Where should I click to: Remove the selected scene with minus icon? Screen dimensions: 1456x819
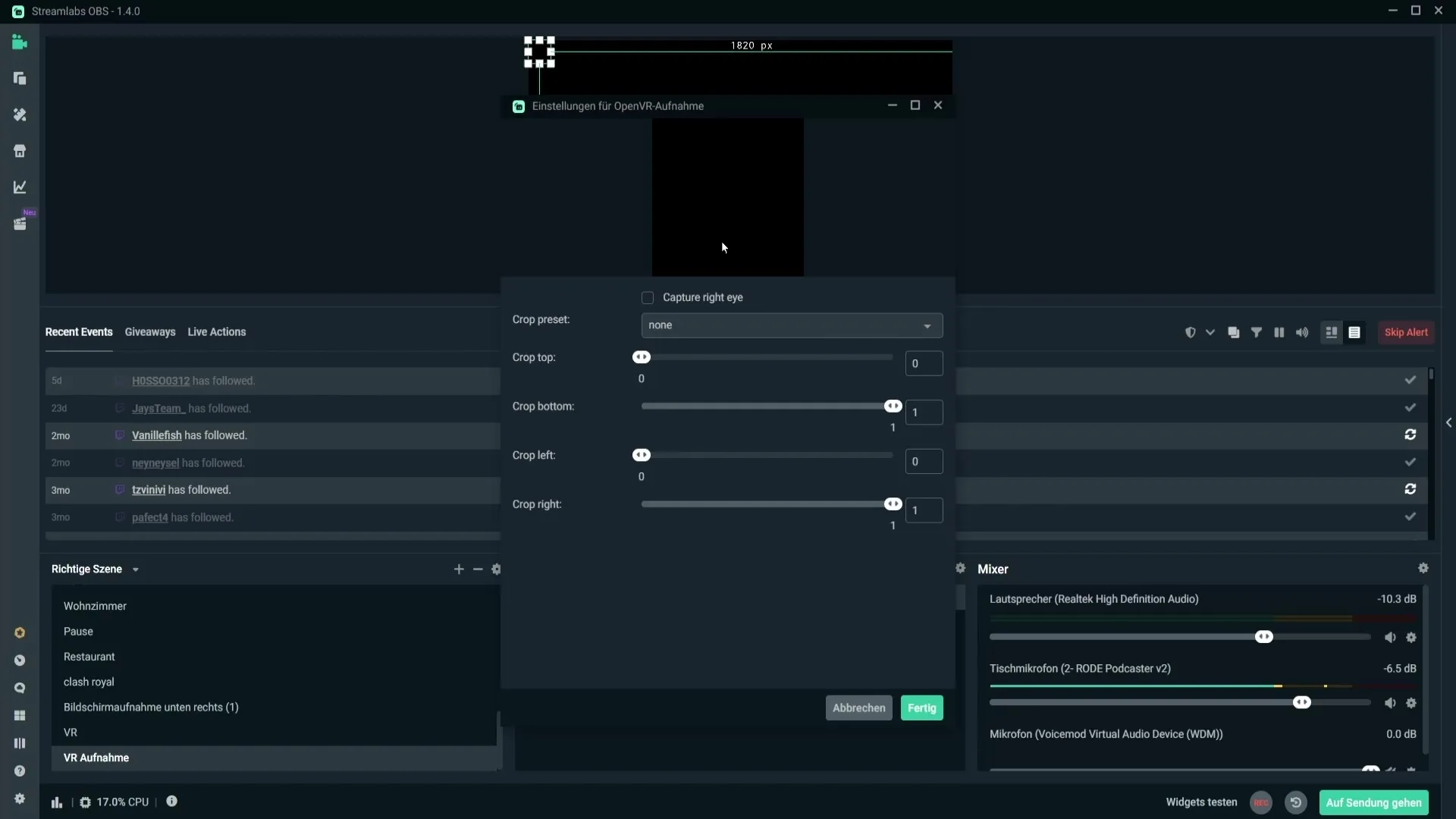pyautogui.click(x=478, y=569)
